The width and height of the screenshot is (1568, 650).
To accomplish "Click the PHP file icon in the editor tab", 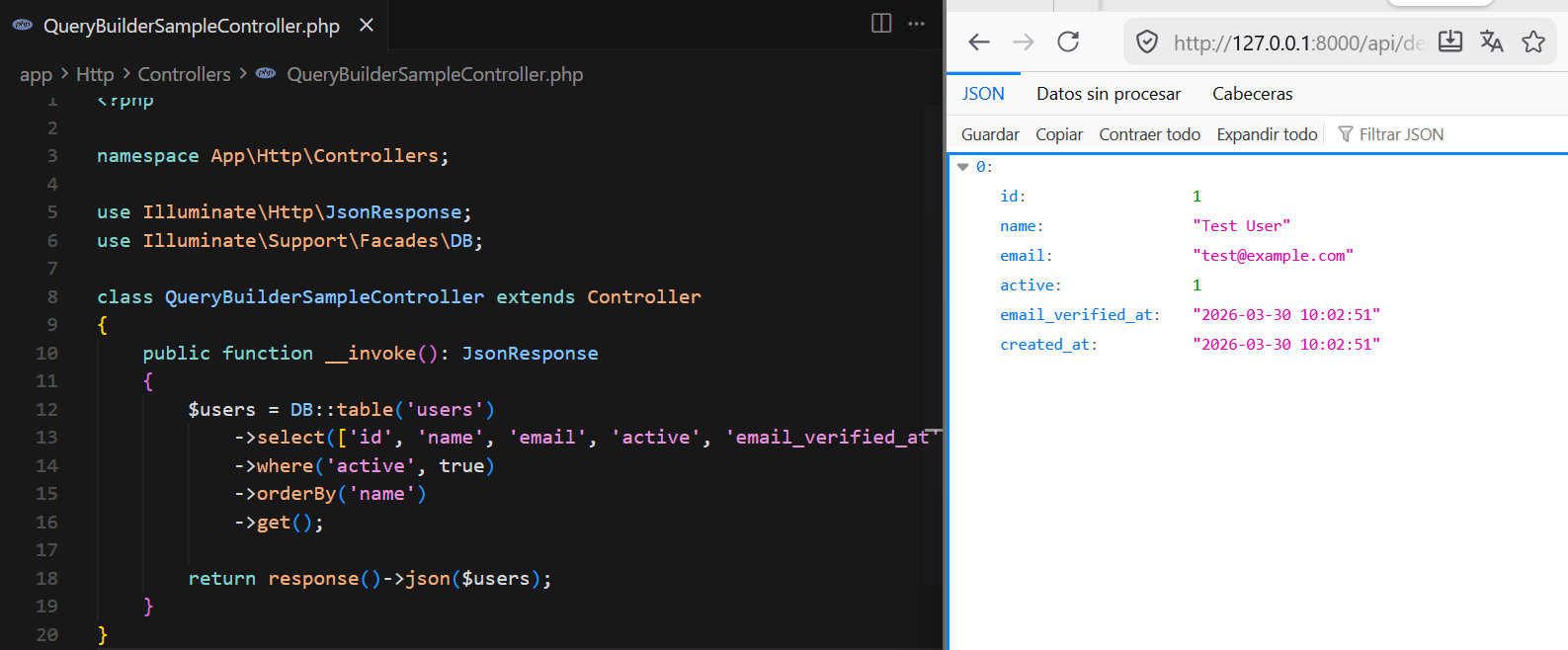I will tap(23, 26).
